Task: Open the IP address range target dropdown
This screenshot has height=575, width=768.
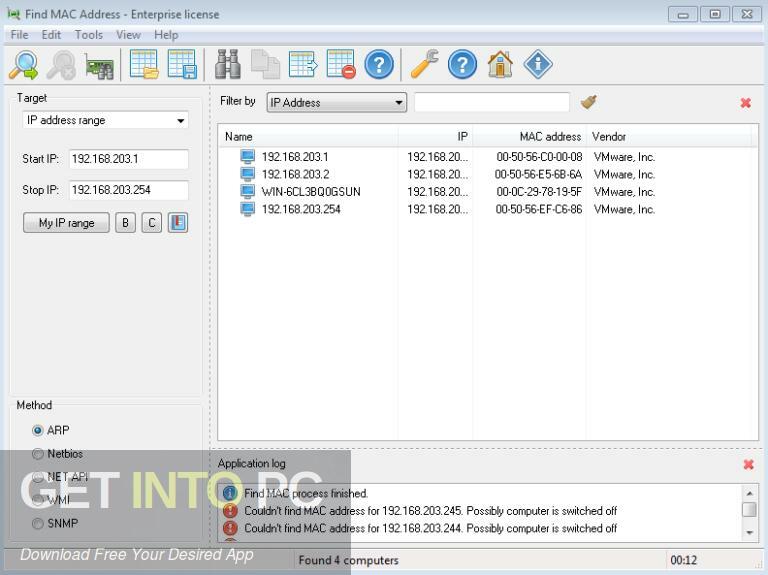Action: click(105, 120)
